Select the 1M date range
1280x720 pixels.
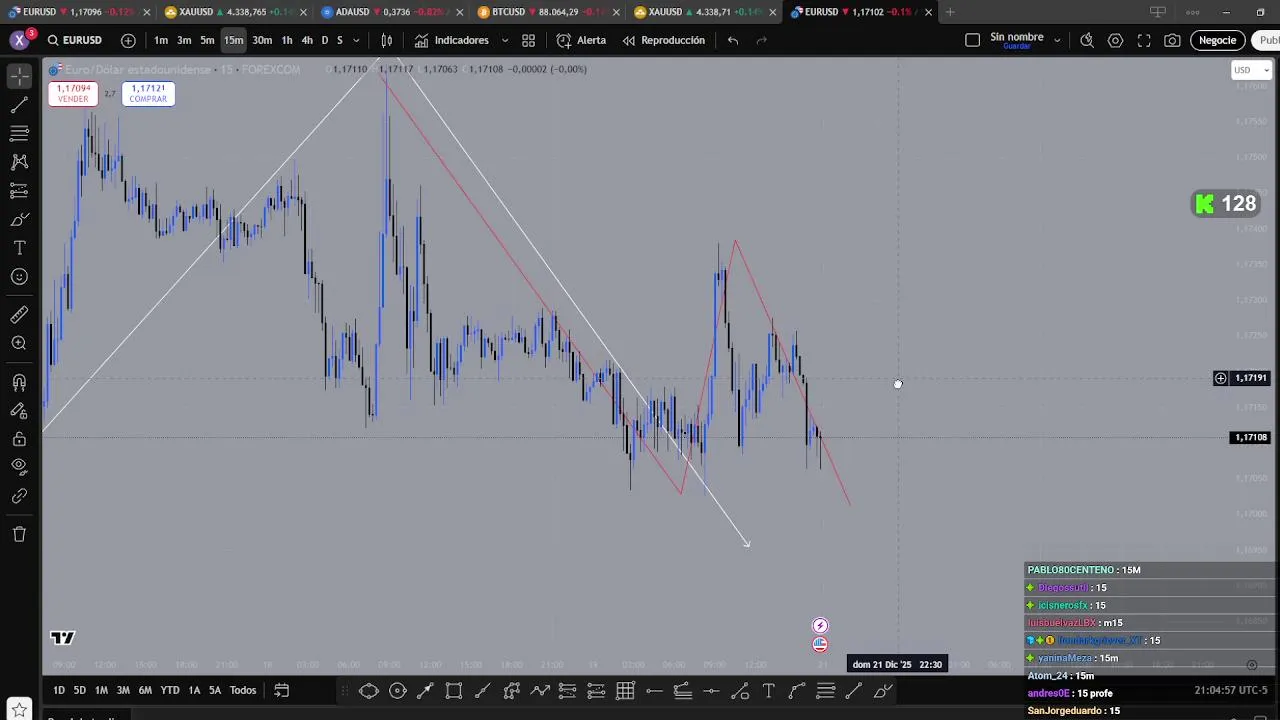[101, 690]
